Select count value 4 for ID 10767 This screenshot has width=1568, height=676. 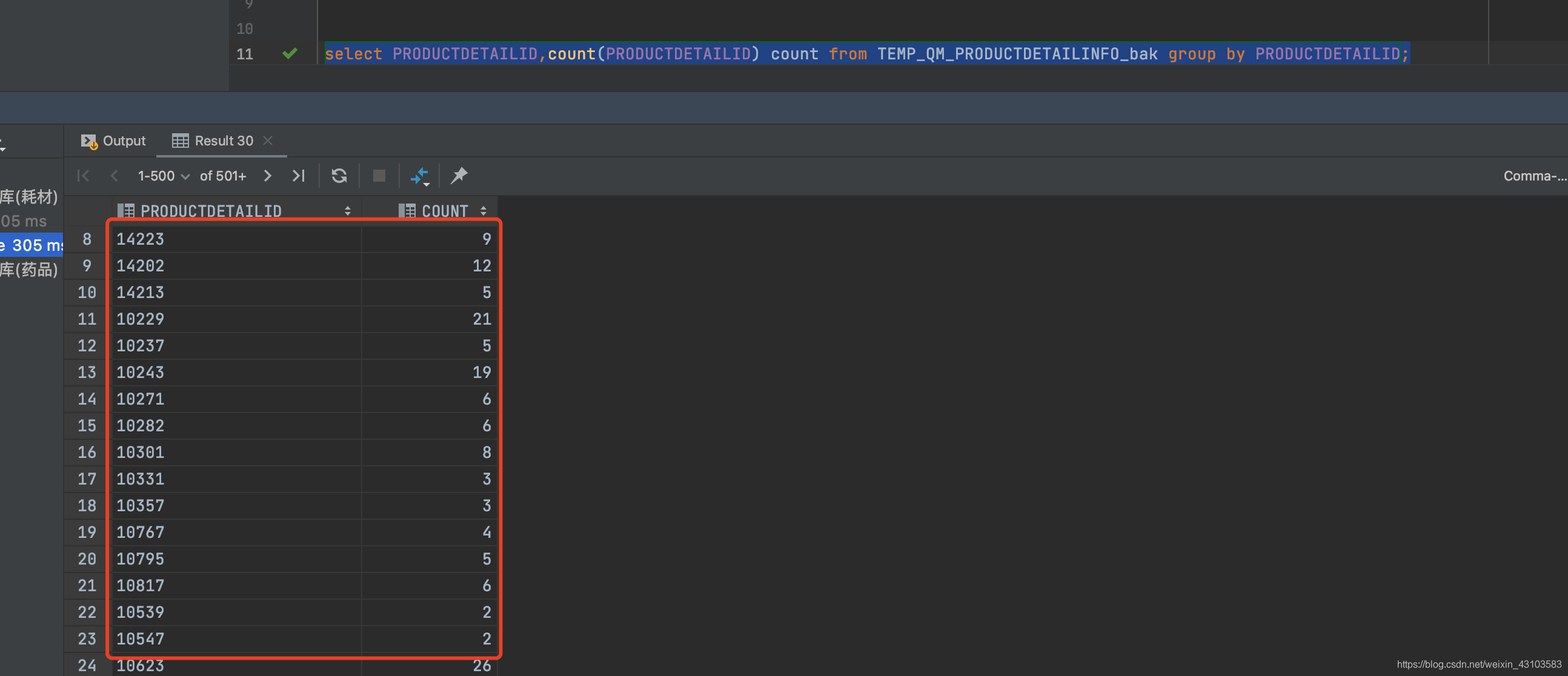(x=430, y=532)
